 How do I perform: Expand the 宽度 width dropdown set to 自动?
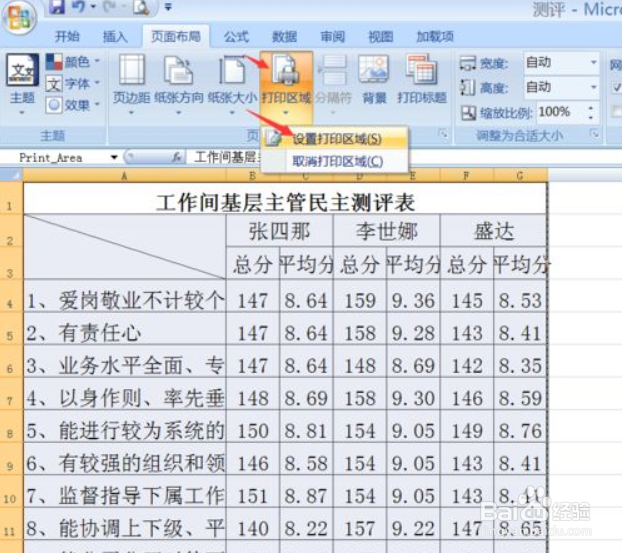coord(593,63)
